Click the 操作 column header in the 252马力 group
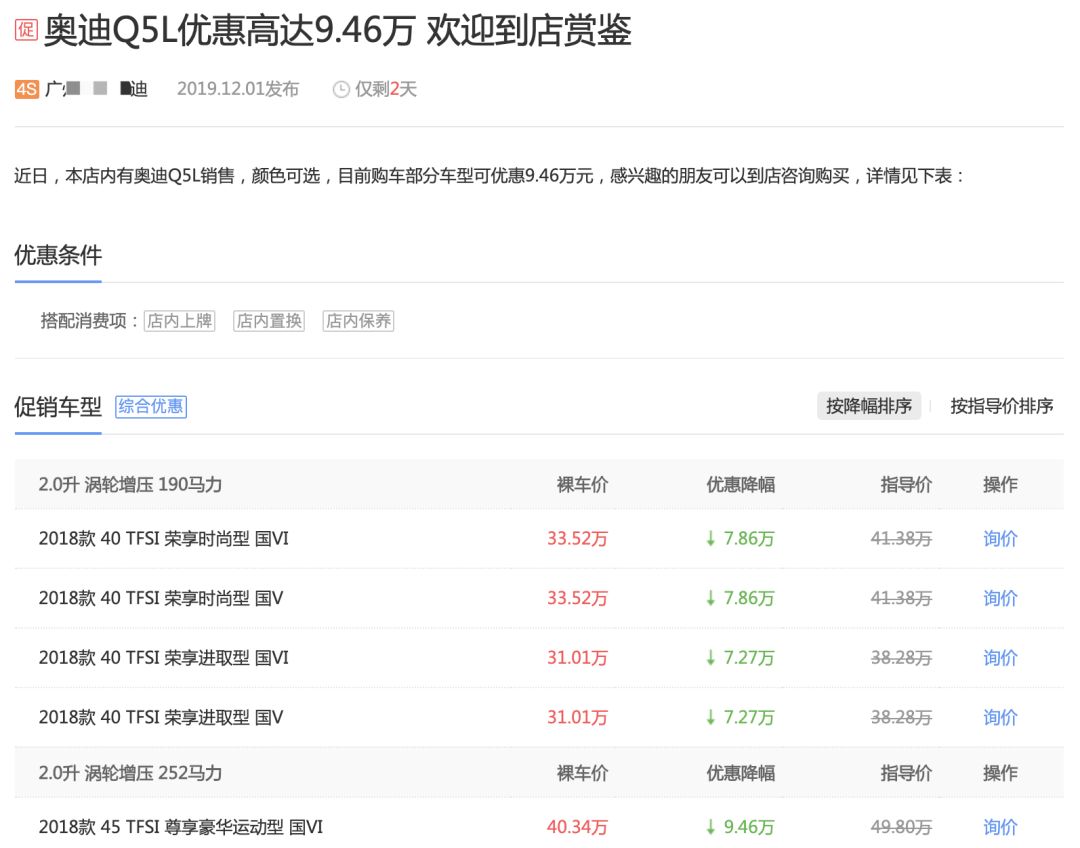 pyautogui.click(x=1000, y=774)
